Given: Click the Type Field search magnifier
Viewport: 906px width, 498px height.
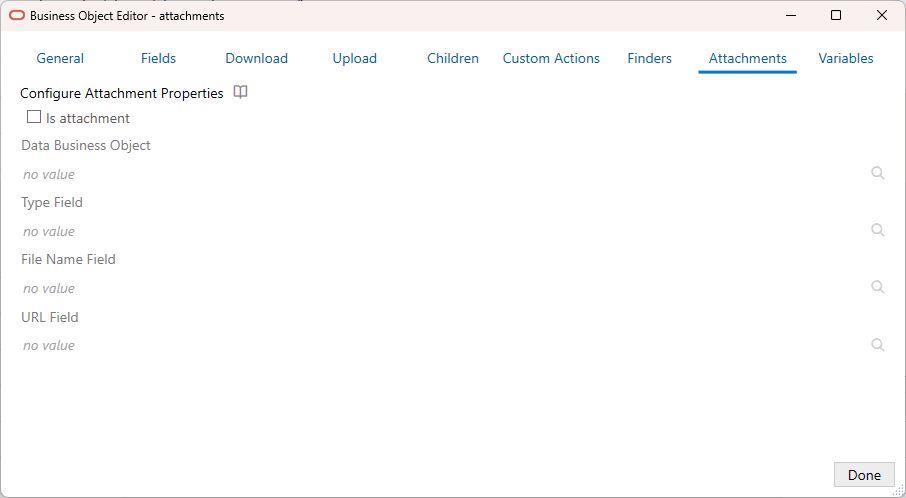Looking at the screenshot, I should click(878, 230).
